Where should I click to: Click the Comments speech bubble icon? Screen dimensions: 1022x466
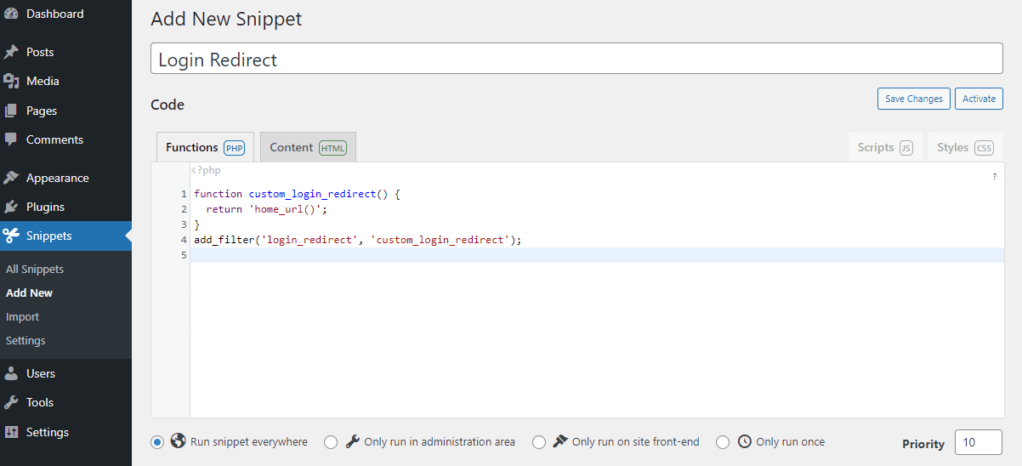pyautogui.click(x=10, y=140)
